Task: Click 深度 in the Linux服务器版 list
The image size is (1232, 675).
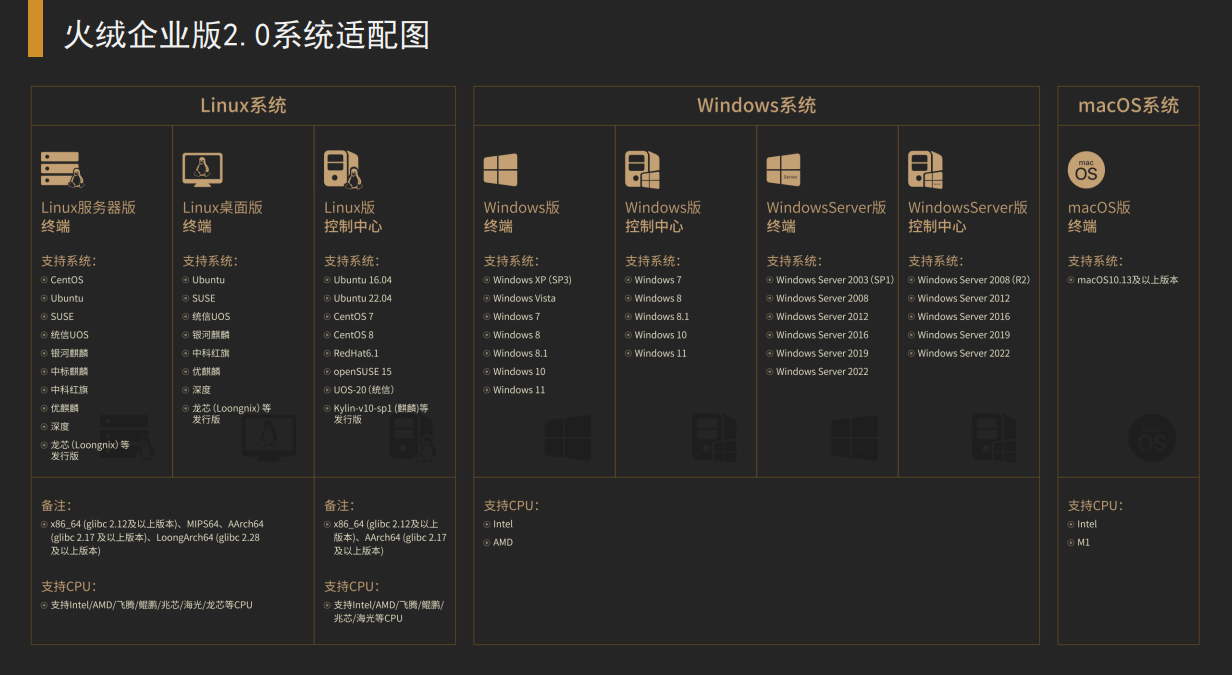Action: tap(60, 427)
